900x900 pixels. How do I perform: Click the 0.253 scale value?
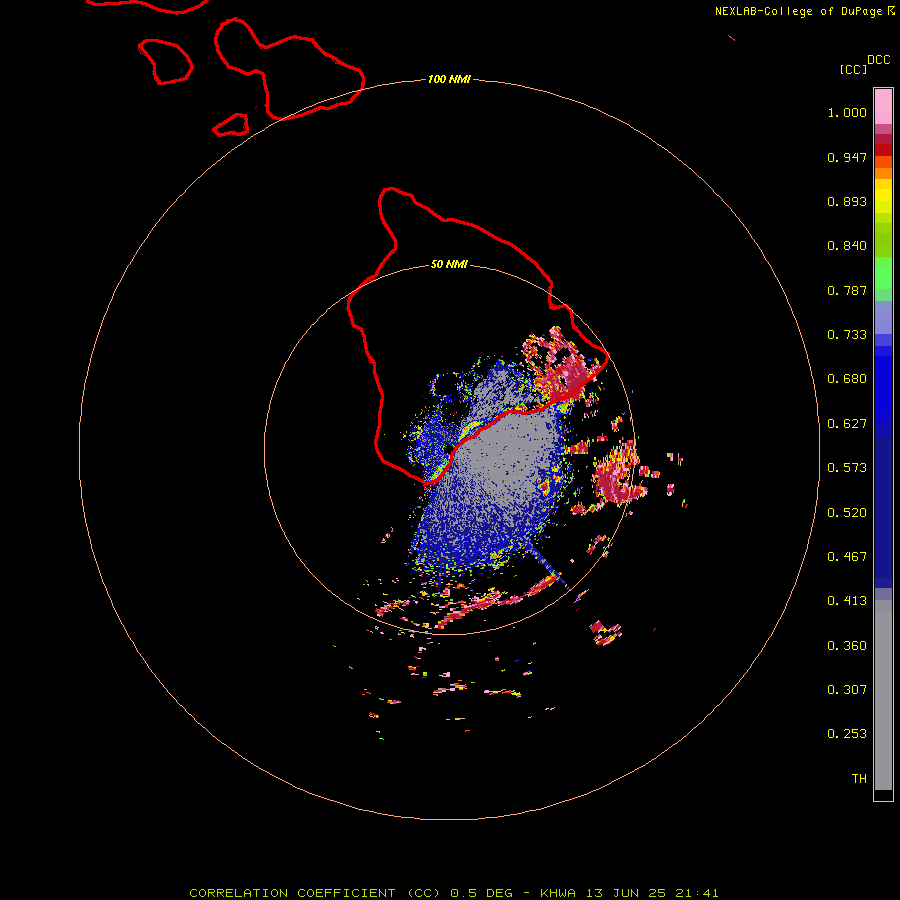pos(847,734)
